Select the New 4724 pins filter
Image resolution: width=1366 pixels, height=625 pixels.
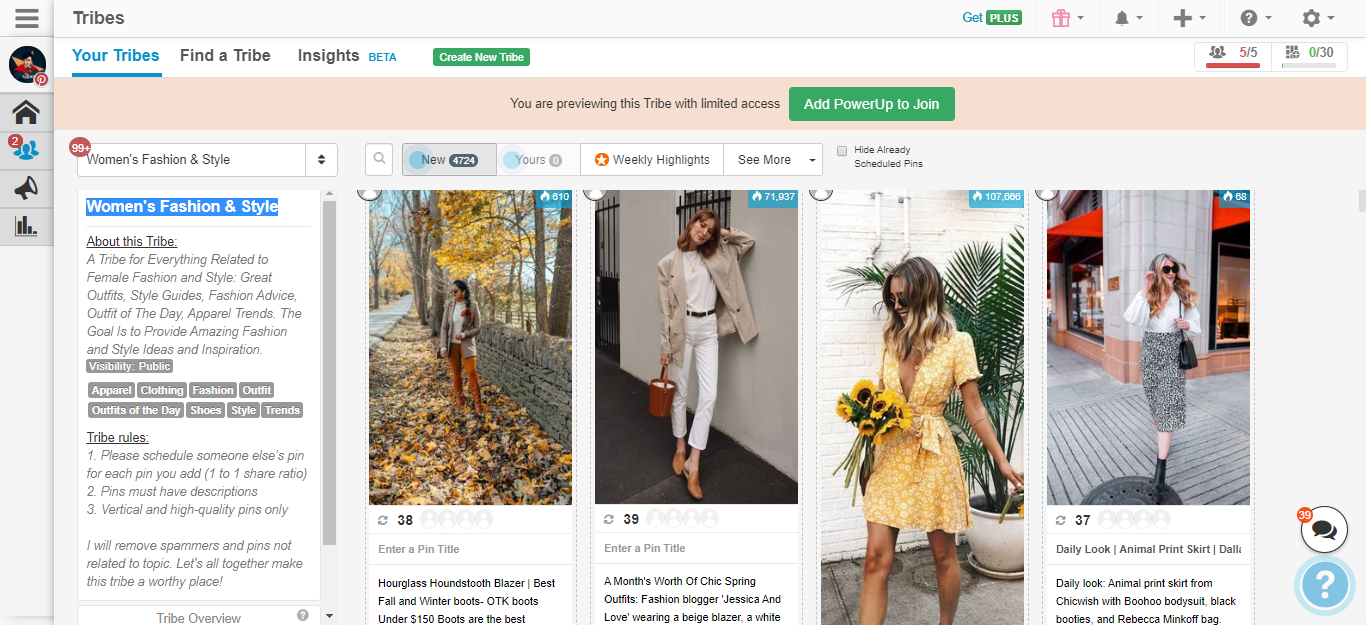(x=449, y=159)
